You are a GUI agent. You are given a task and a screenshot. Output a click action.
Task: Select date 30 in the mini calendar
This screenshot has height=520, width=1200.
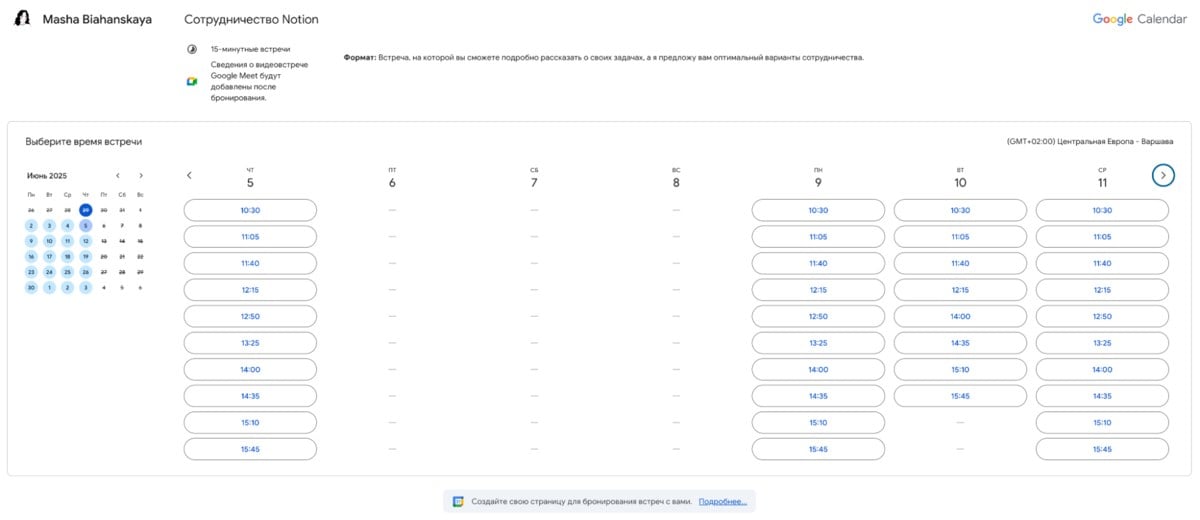tap(31, 287)
